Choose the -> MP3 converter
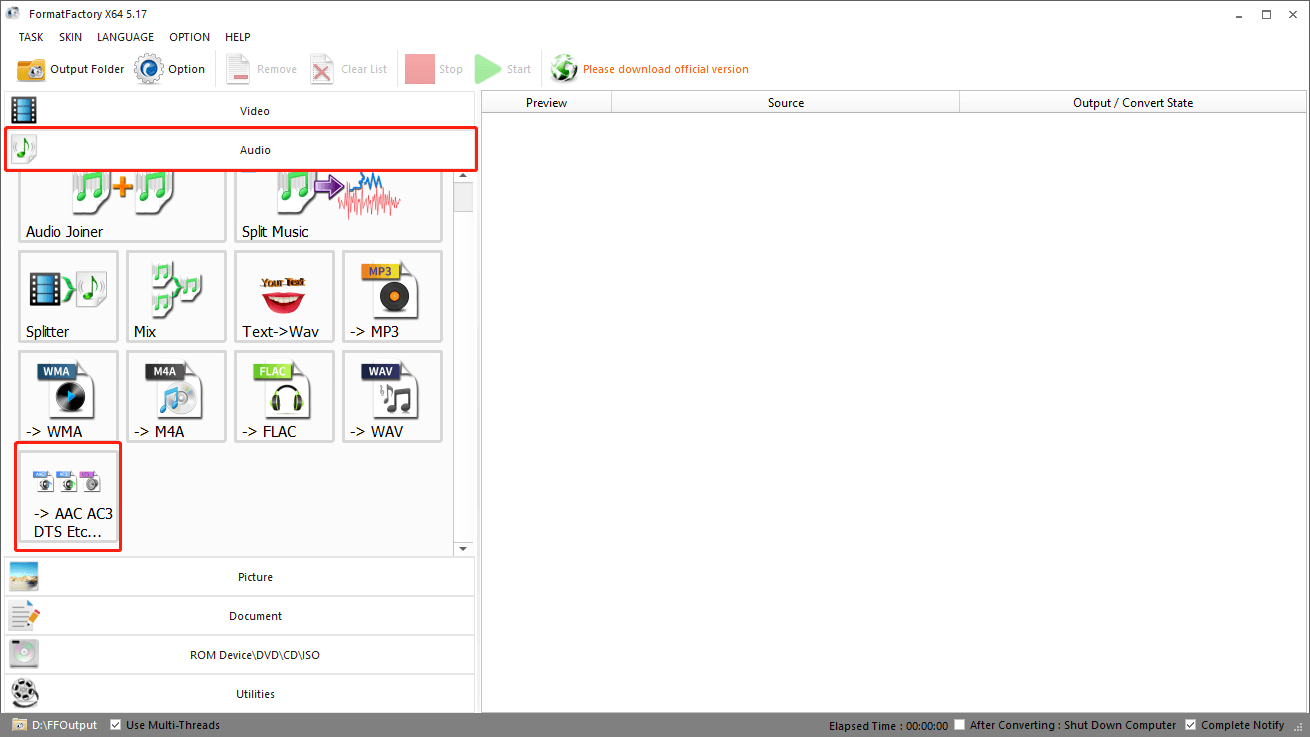The image size is (1310, 737). point(392,296)
